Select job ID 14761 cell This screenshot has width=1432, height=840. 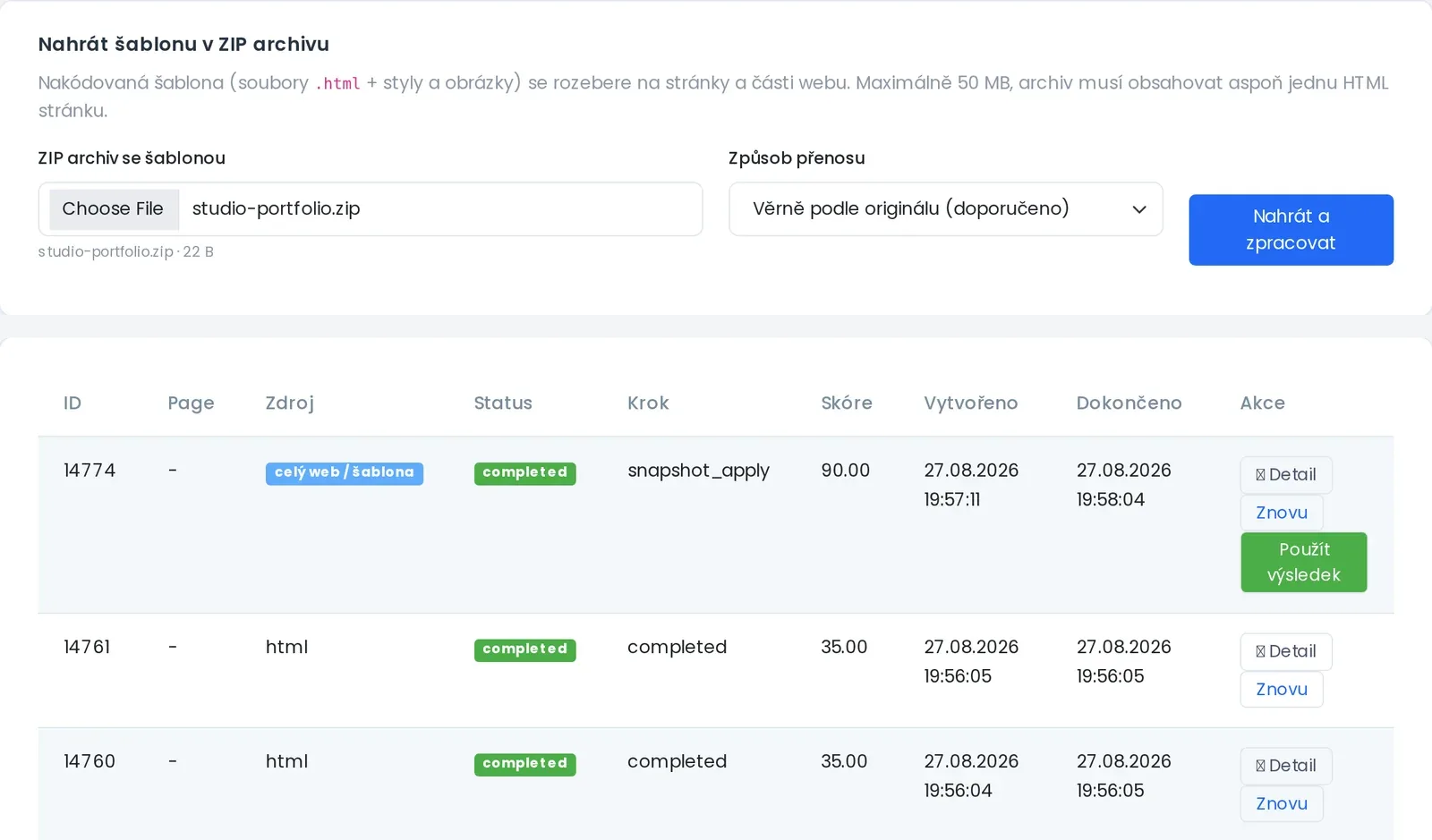pos(87,647)
